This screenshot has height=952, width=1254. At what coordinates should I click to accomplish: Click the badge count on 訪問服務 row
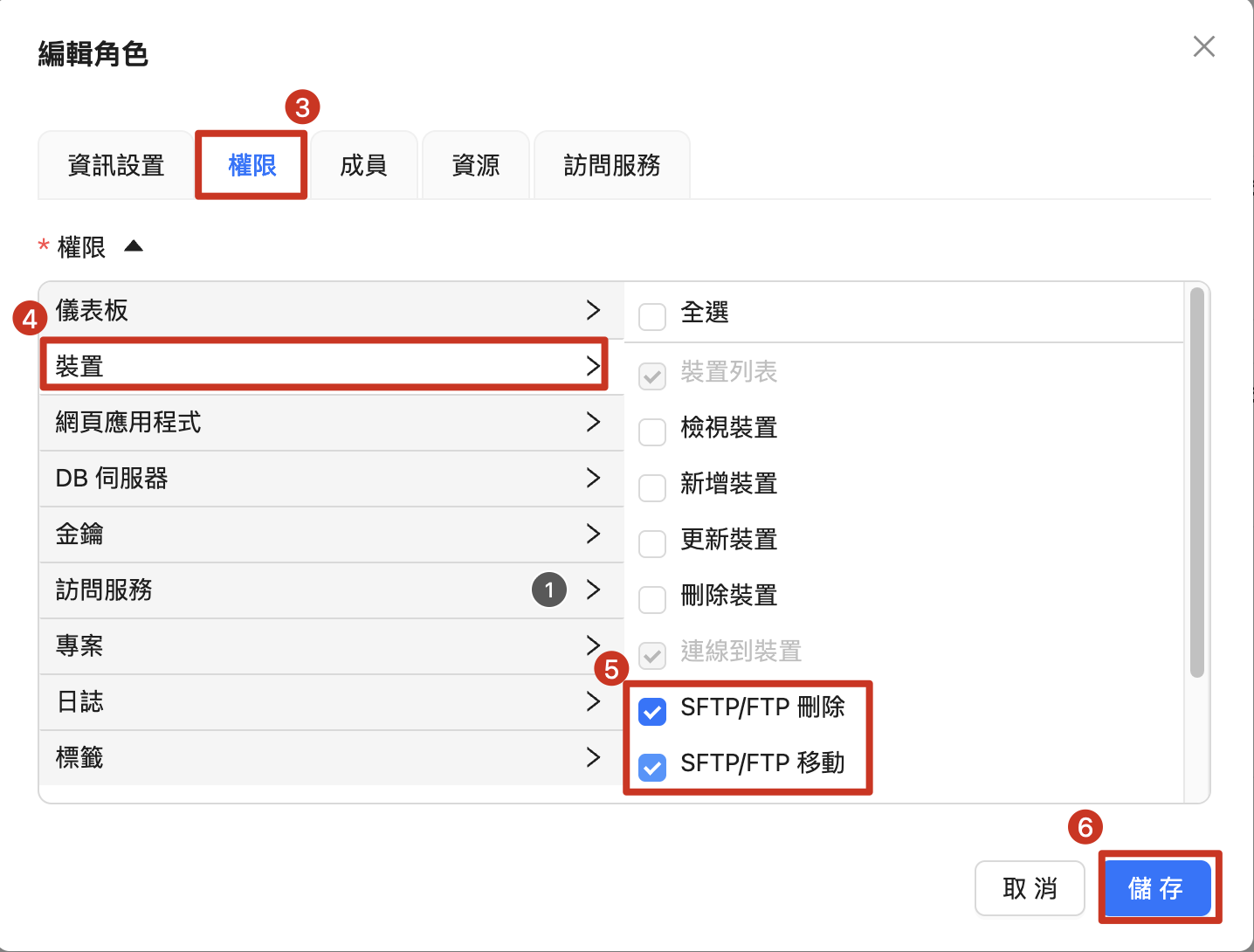pyautogui.click(x=548, y=590)
